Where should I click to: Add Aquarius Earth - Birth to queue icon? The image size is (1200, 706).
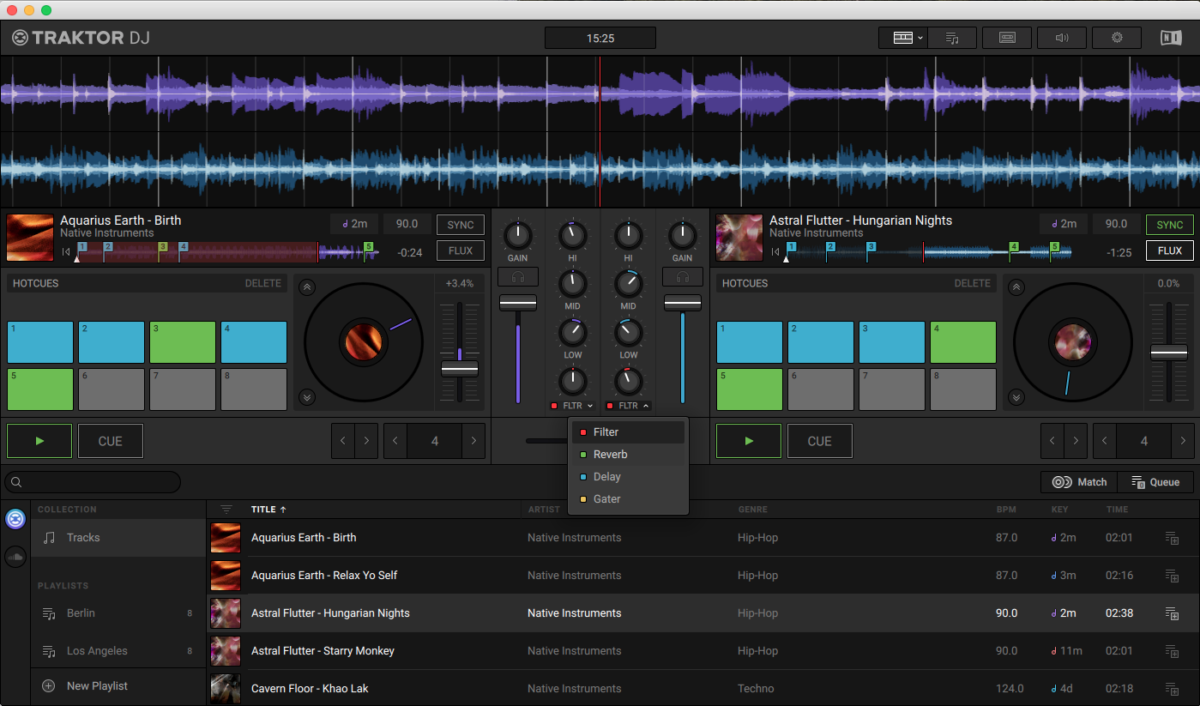(x=1172, y=538)
